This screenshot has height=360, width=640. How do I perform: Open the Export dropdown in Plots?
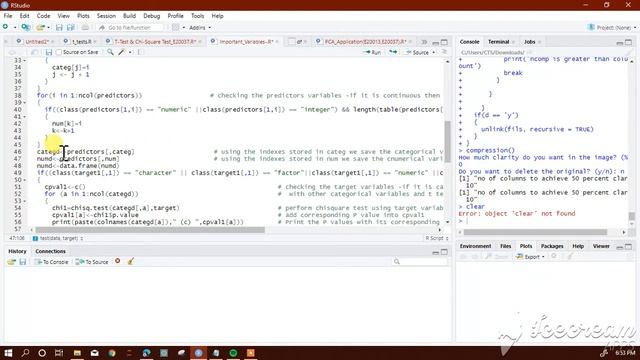coord(531,257)
